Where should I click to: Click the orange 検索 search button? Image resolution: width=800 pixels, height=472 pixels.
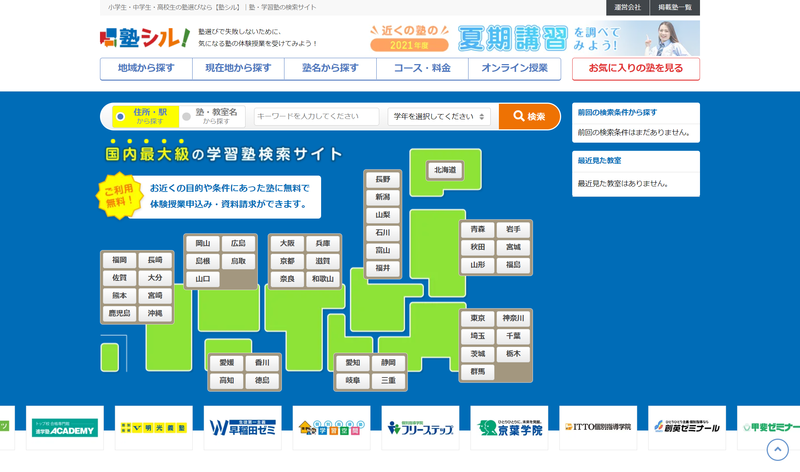529,116
